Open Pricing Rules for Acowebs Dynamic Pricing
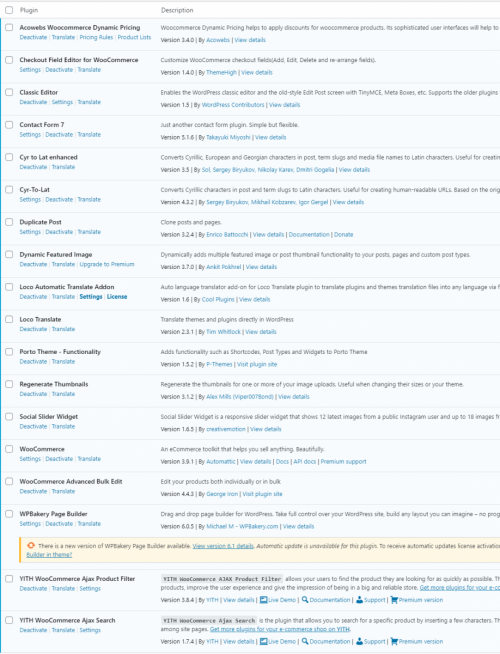This screenshot has width=500, height=654. pyautogui.click(x=96, y=37)
